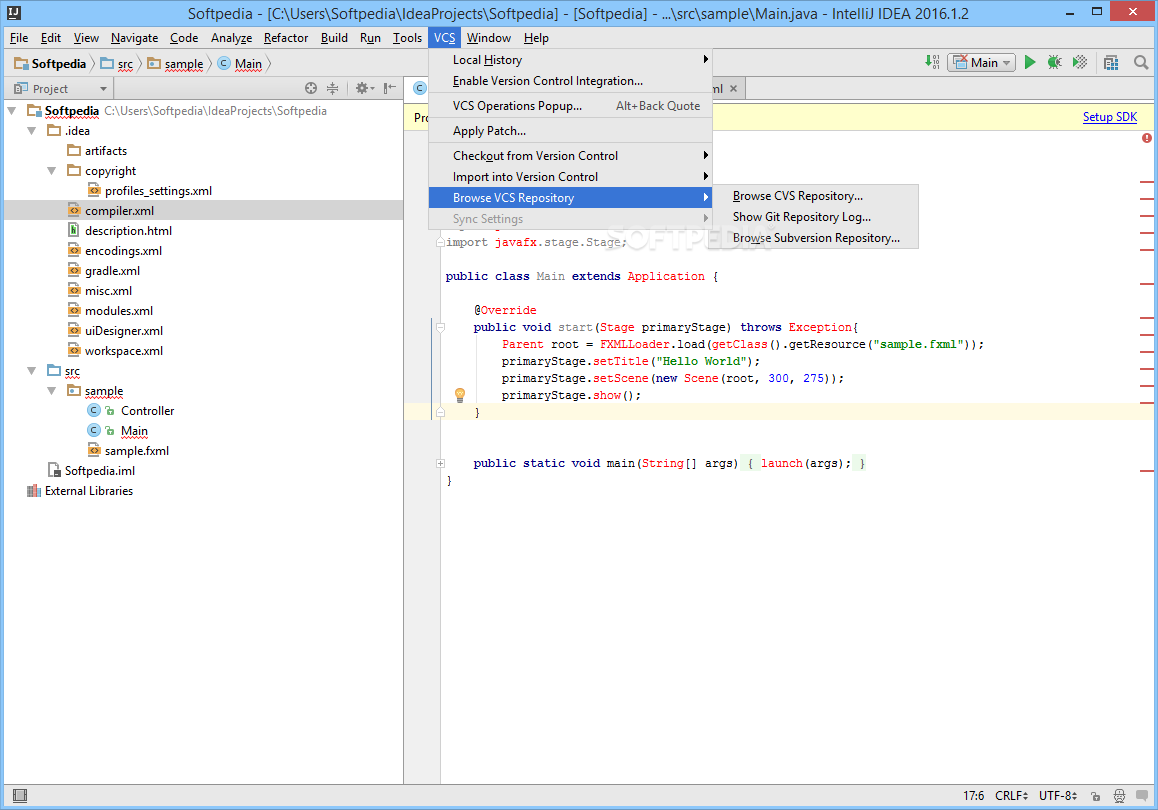Collapse the copyright folder node

(x=52, y=171)
